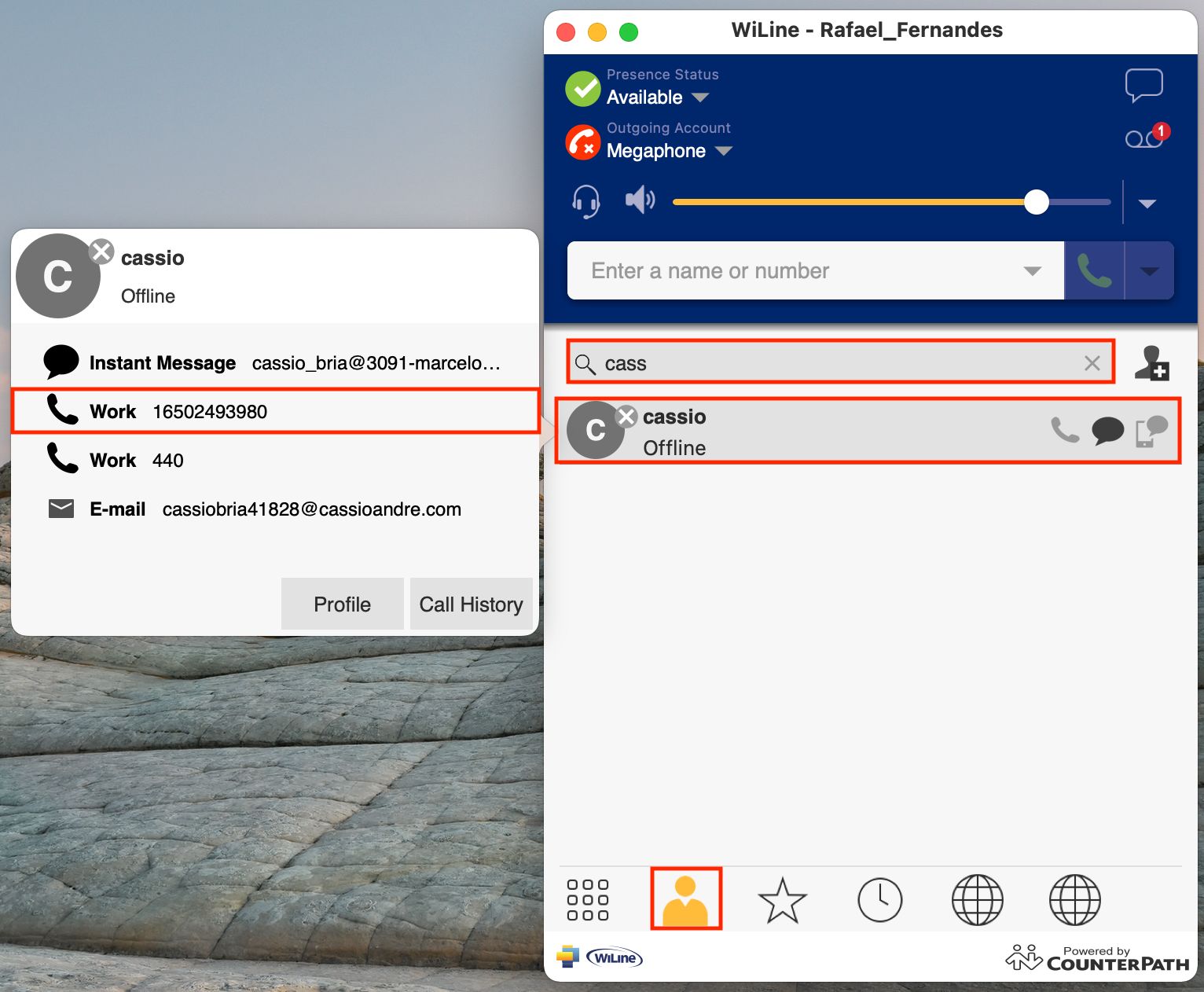Screen dimensions: 1204x992
Task: Open the Favorites star panel
Action: [783, 899]
